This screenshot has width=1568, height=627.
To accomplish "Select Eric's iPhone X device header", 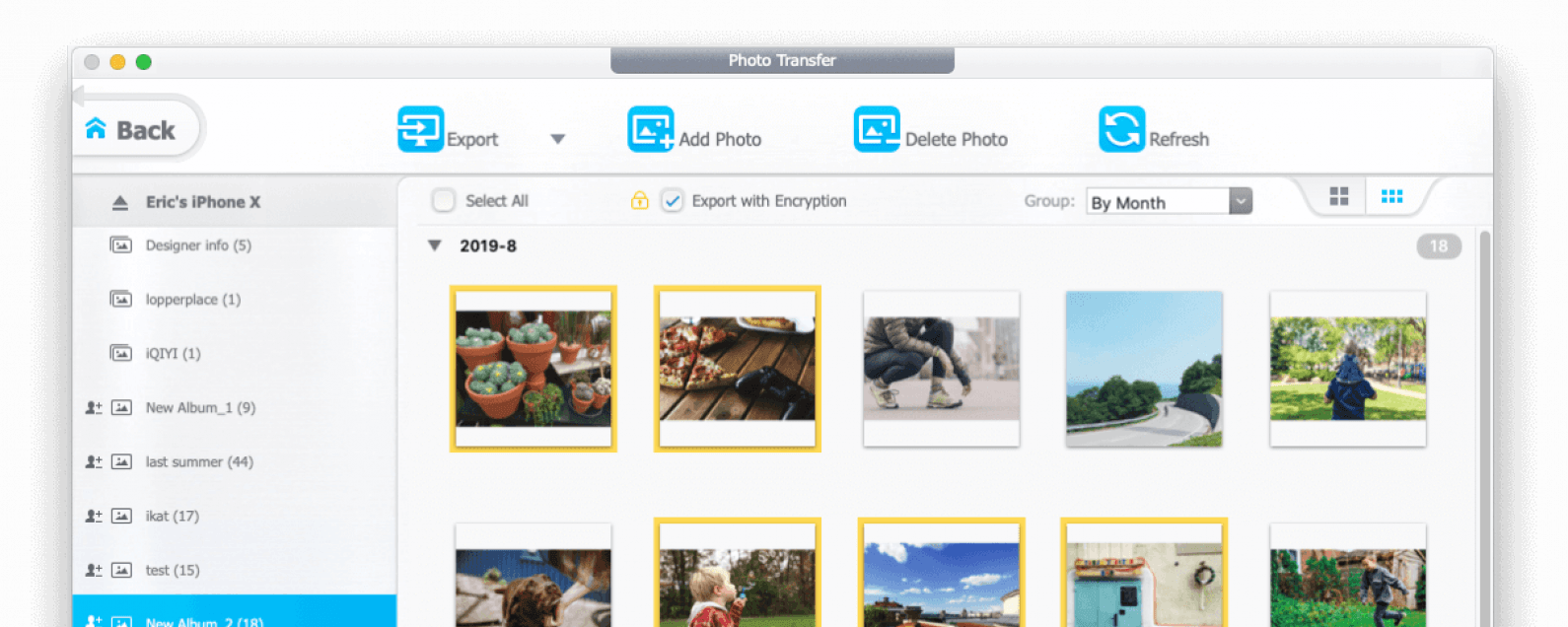I will [235, 202].
